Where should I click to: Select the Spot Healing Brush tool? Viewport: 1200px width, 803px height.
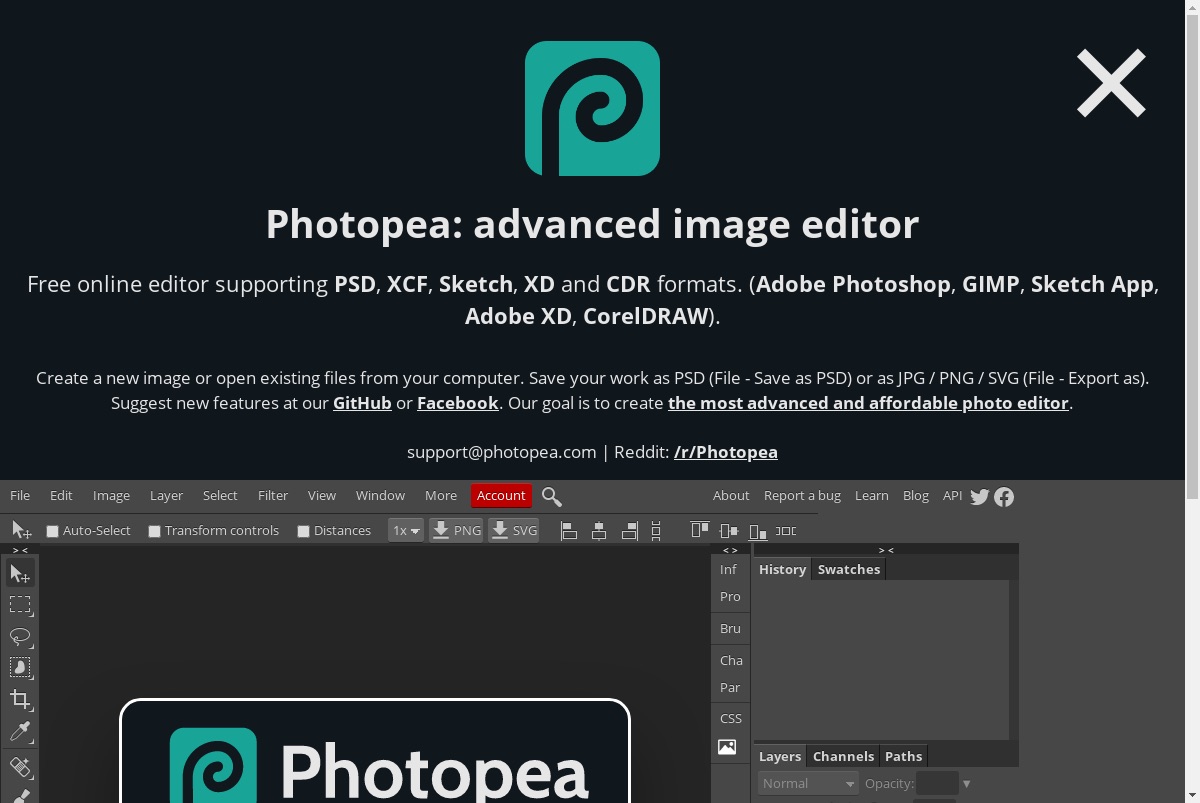(20, 767)
